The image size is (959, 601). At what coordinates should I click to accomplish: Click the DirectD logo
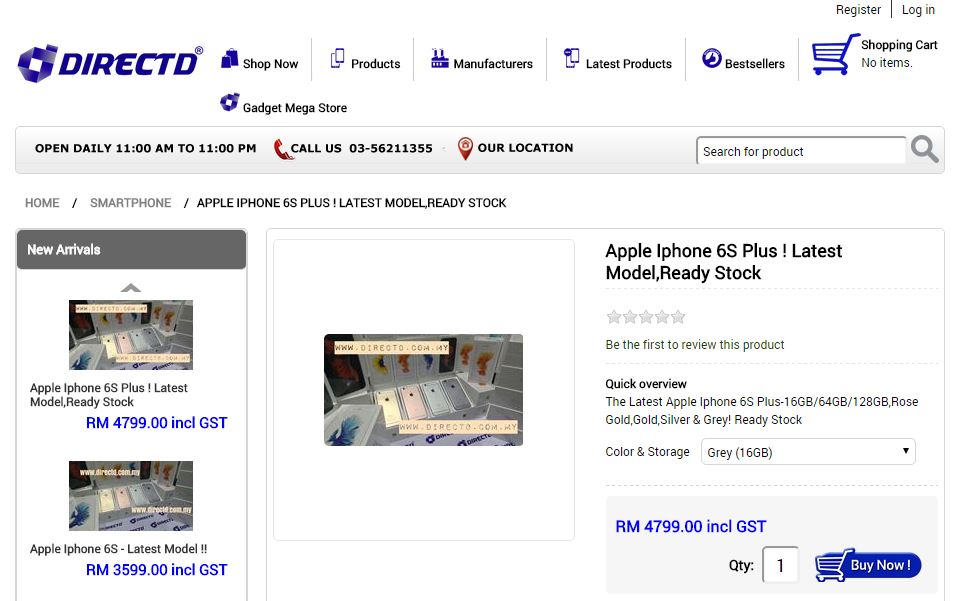[111, 63]
